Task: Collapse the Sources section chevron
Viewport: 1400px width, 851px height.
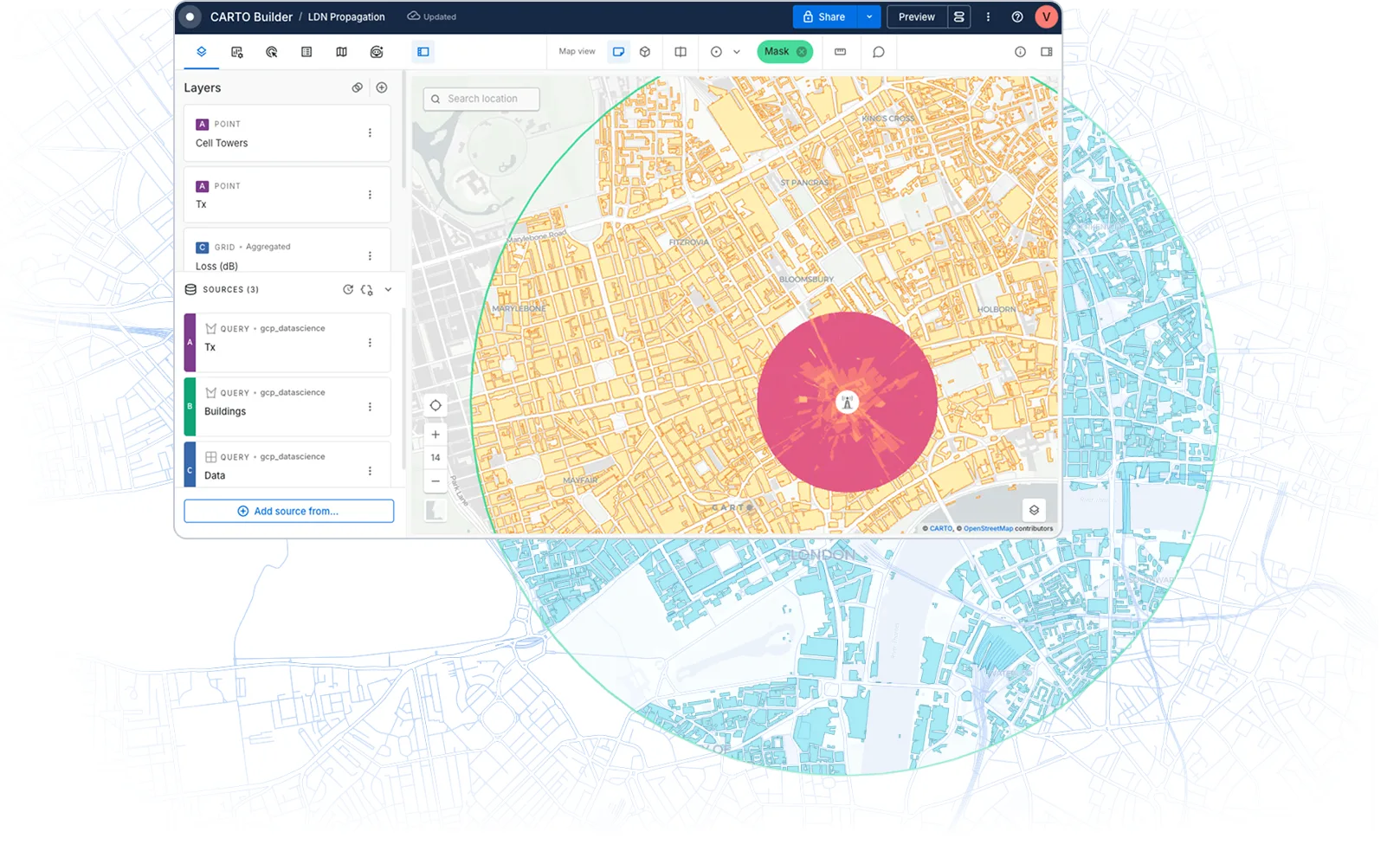Action: (x=388, y=289)
